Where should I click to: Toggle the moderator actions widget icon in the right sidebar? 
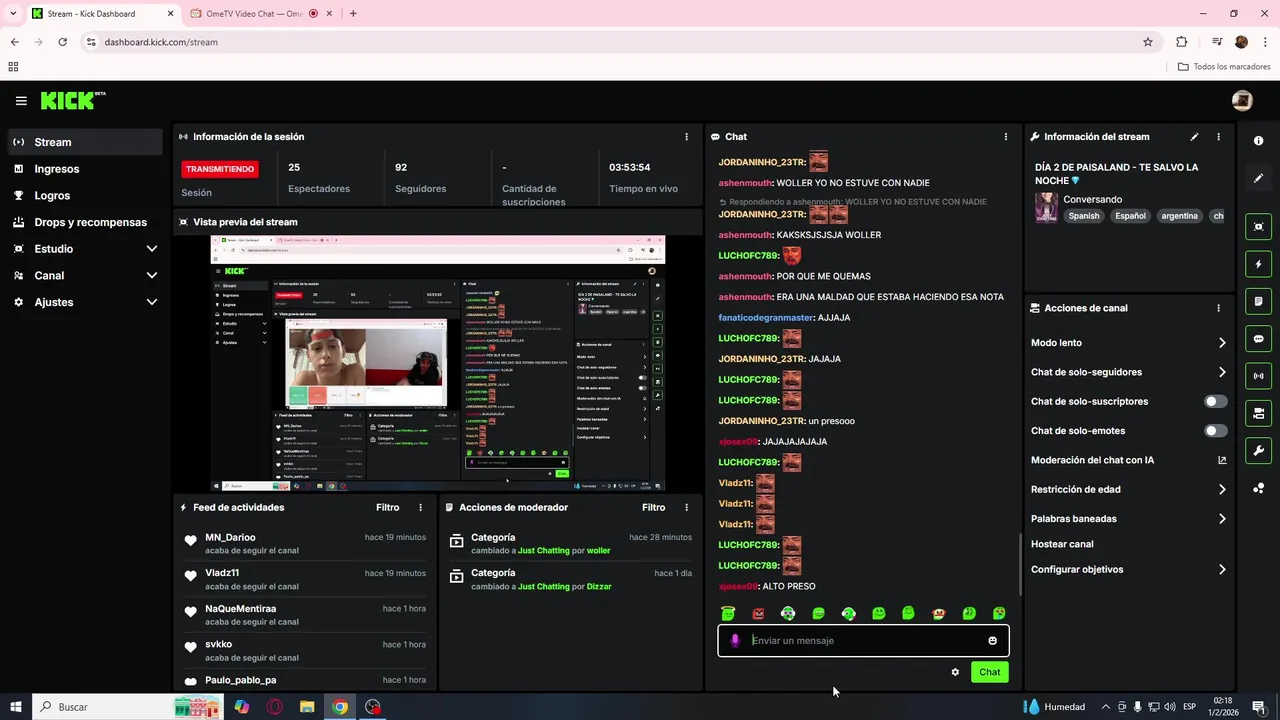(x=1258, y=413)
